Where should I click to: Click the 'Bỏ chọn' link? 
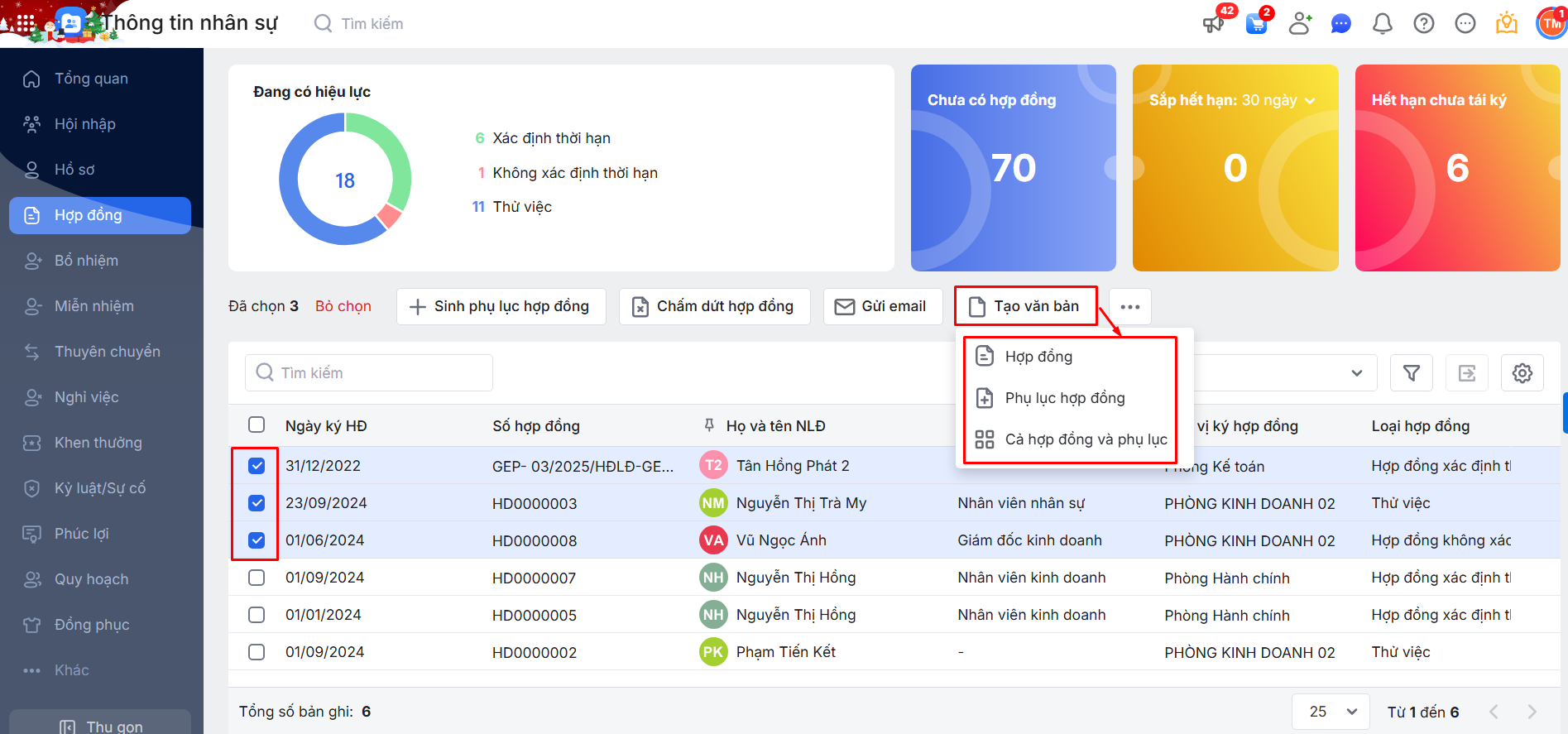[343, 306]
